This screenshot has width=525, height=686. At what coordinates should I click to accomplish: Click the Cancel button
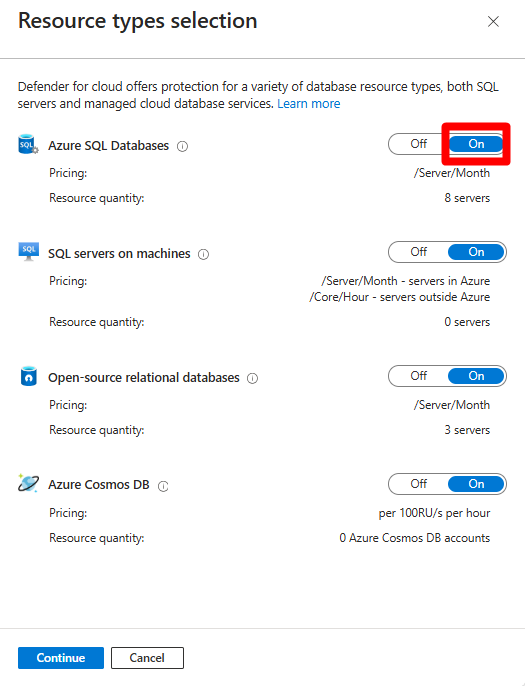click(x=147, y=658)
